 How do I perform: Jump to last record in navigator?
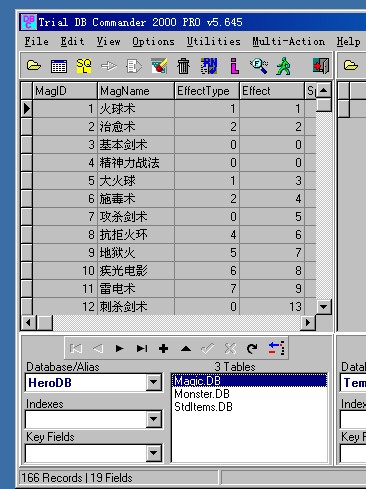pos(142,349)
